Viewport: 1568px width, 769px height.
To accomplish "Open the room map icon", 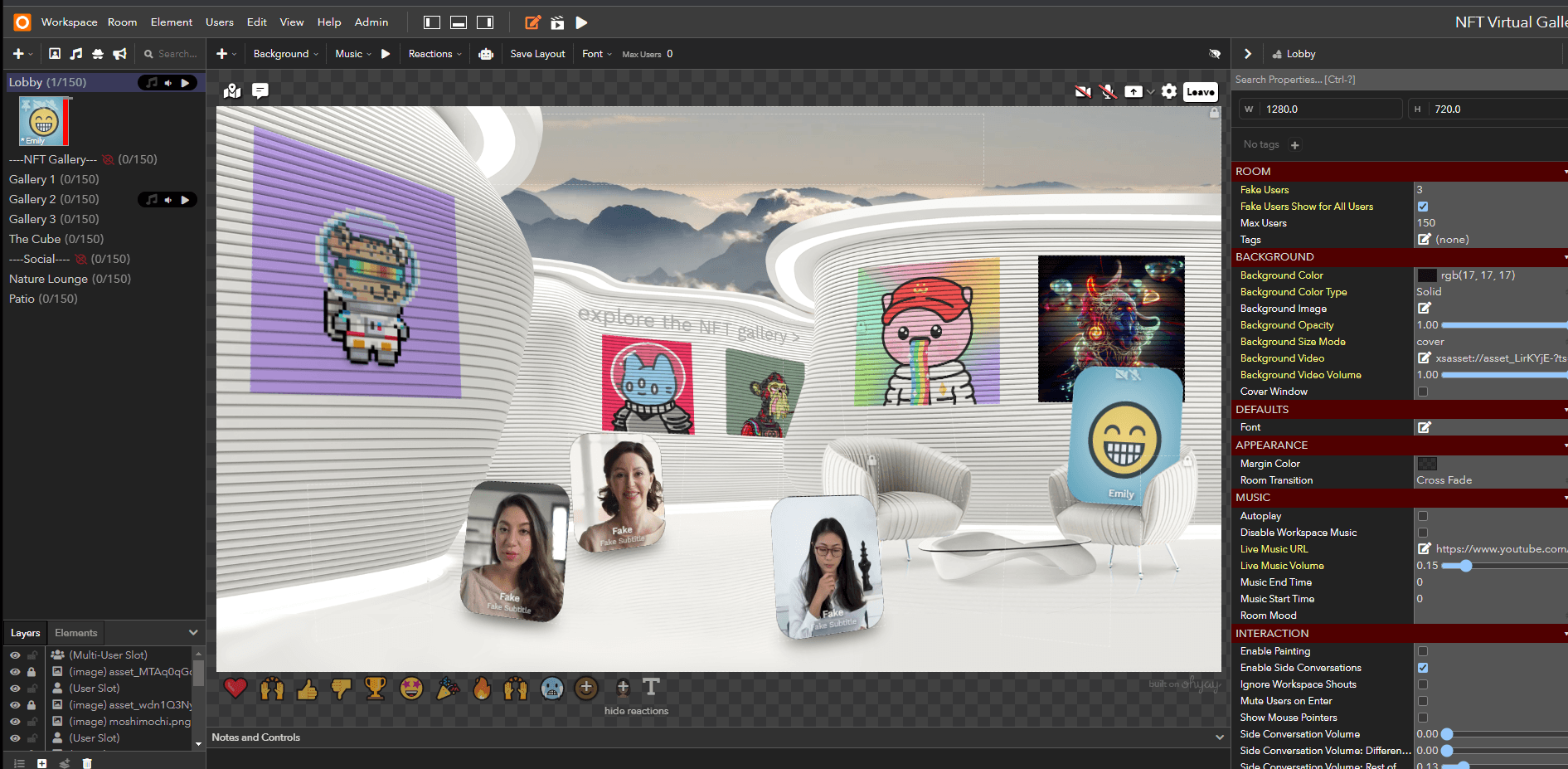I will 232,91.
